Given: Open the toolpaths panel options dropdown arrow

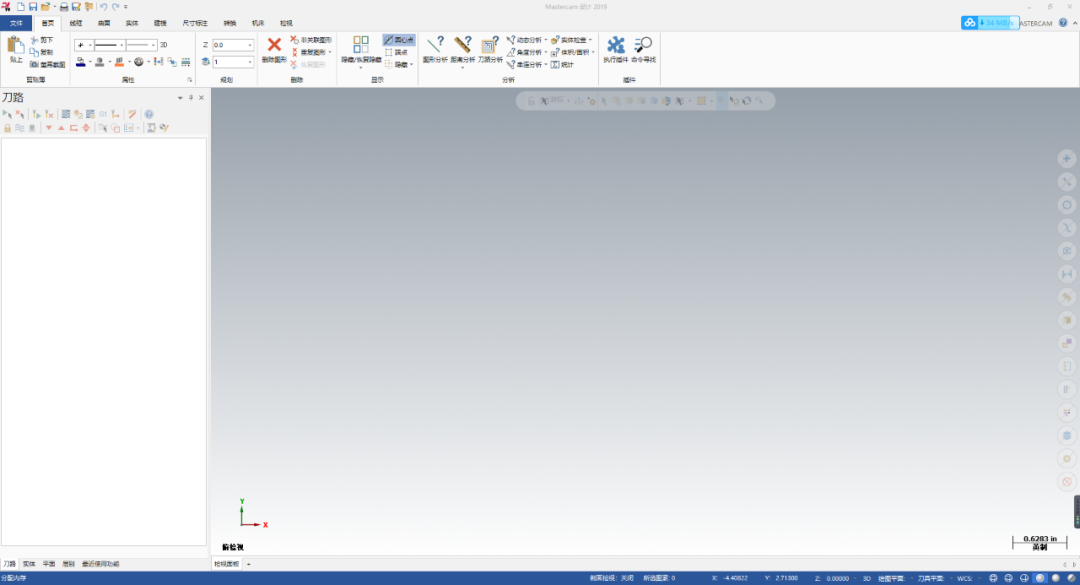Looking at the screenshot, I should 180,98.
